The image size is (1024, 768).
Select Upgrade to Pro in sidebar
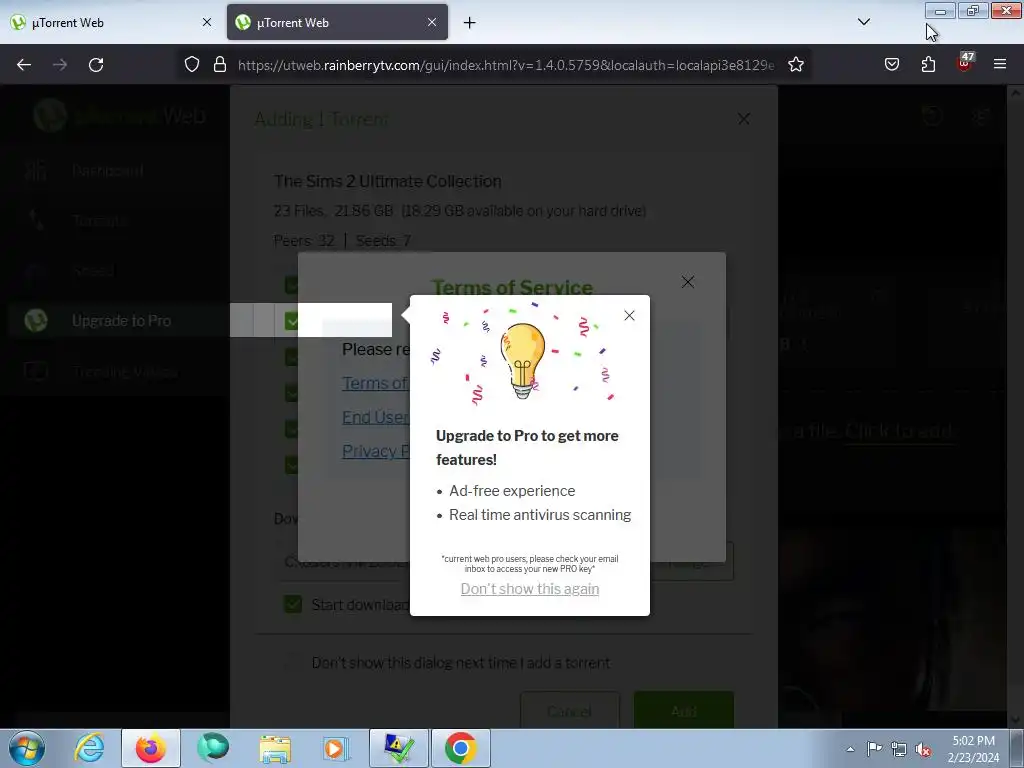pos(119,321)
